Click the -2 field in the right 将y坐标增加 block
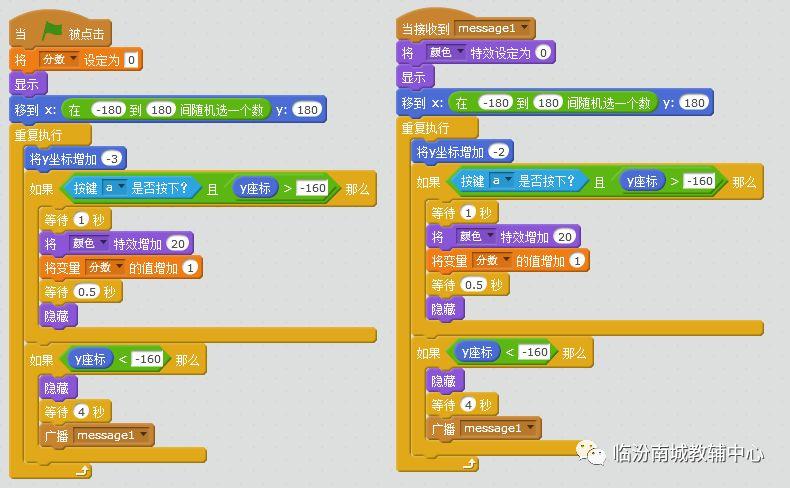Viewport: 790px width, 488px height. coord(499,152)
